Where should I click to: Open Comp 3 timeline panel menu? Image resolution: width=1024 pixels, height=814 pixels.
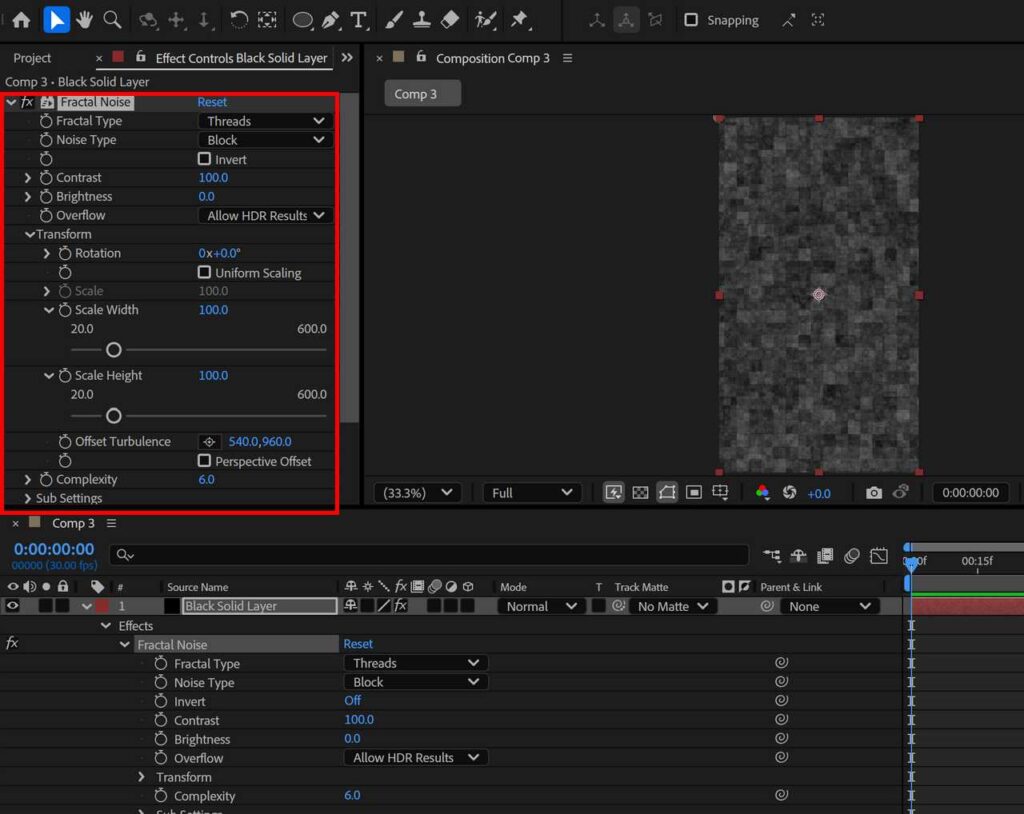coord(112,523)
